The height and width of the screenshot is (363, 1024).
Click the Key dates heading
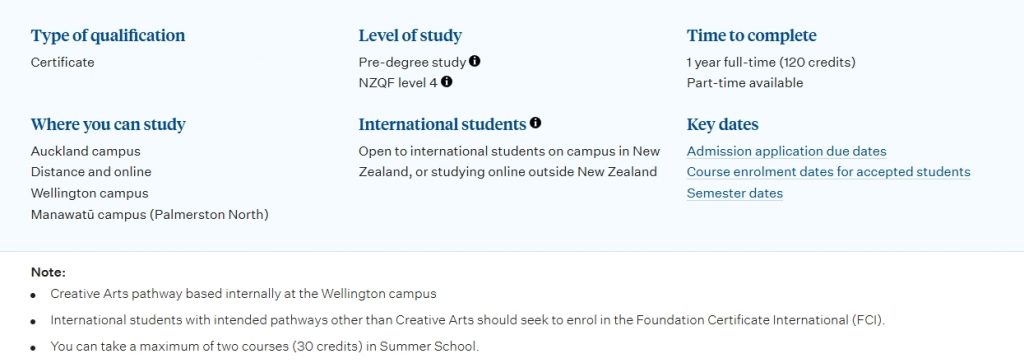pos(722,125)
